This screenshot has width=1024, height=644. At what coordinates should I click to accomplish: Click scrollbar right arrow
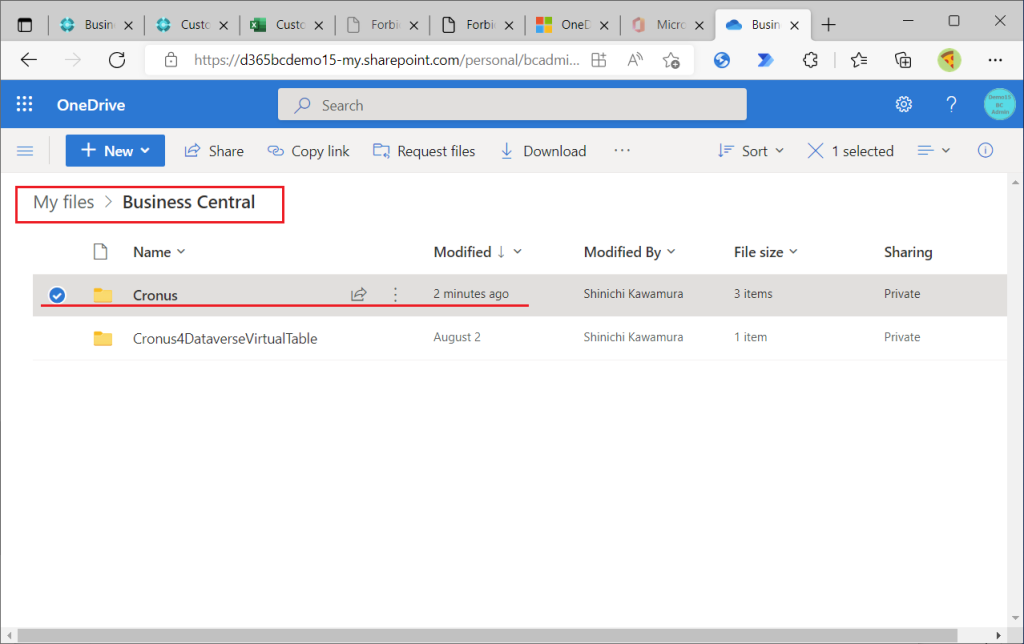point(999,635)
